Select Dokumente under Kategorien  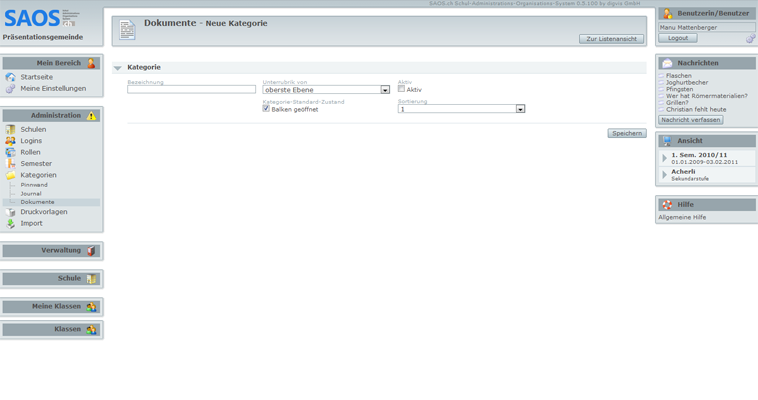[x=37, y=202]
